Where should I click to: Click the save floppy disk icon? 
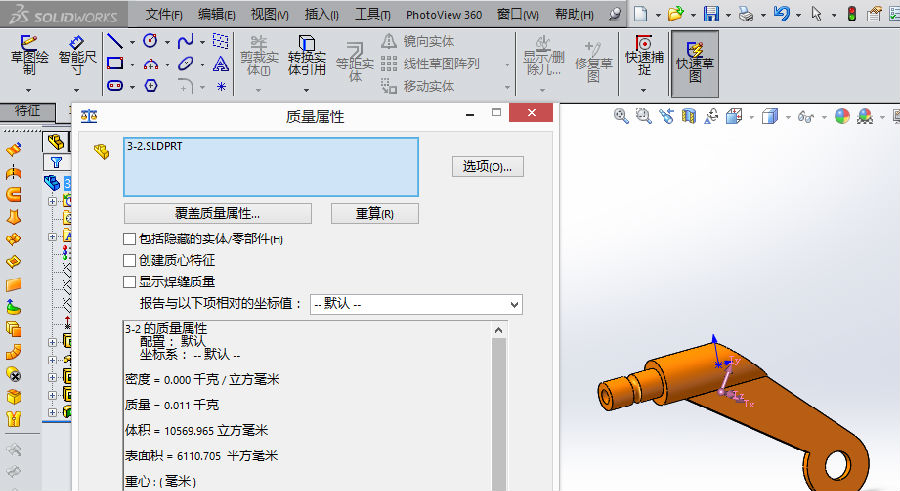[x=711, y=14]
